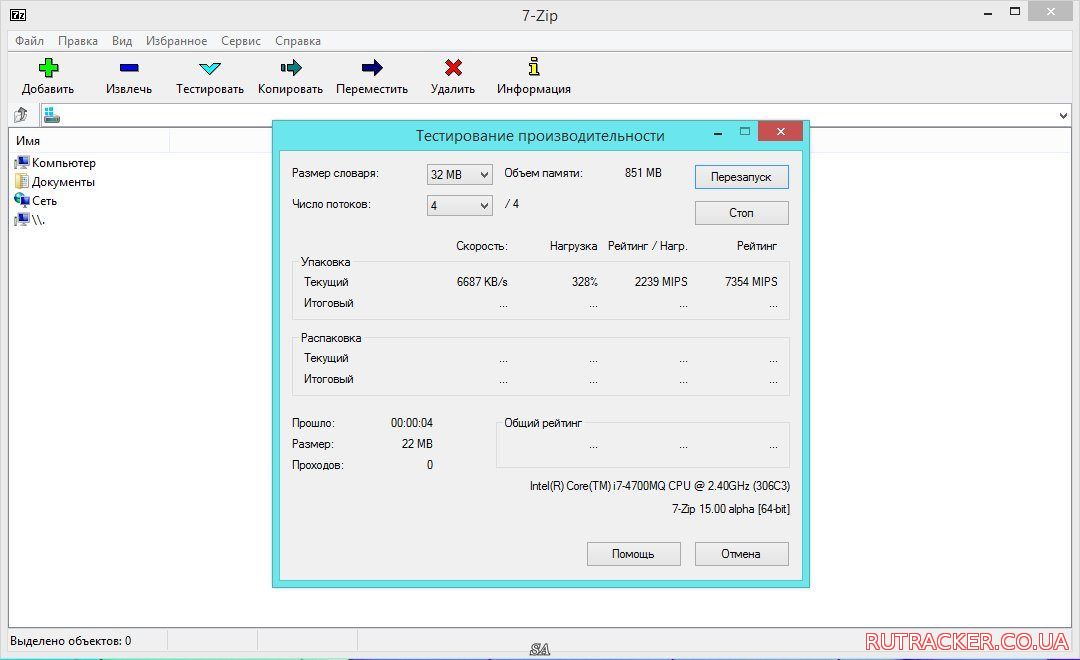Screen dimensions: 1080x660
Task: Click the Стоп button
Action: [741, 213]
